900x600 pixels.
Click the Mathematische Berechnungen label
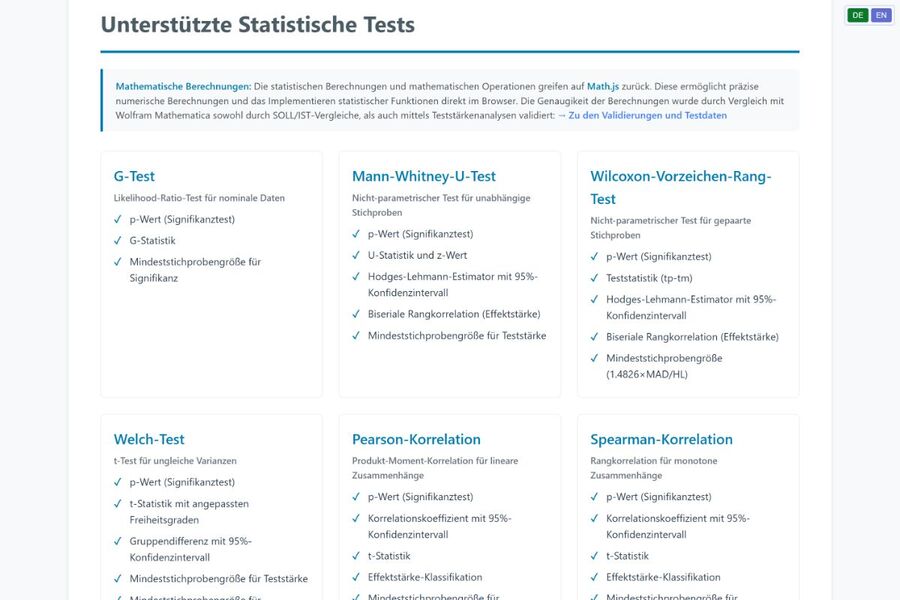tap(183, 87)
